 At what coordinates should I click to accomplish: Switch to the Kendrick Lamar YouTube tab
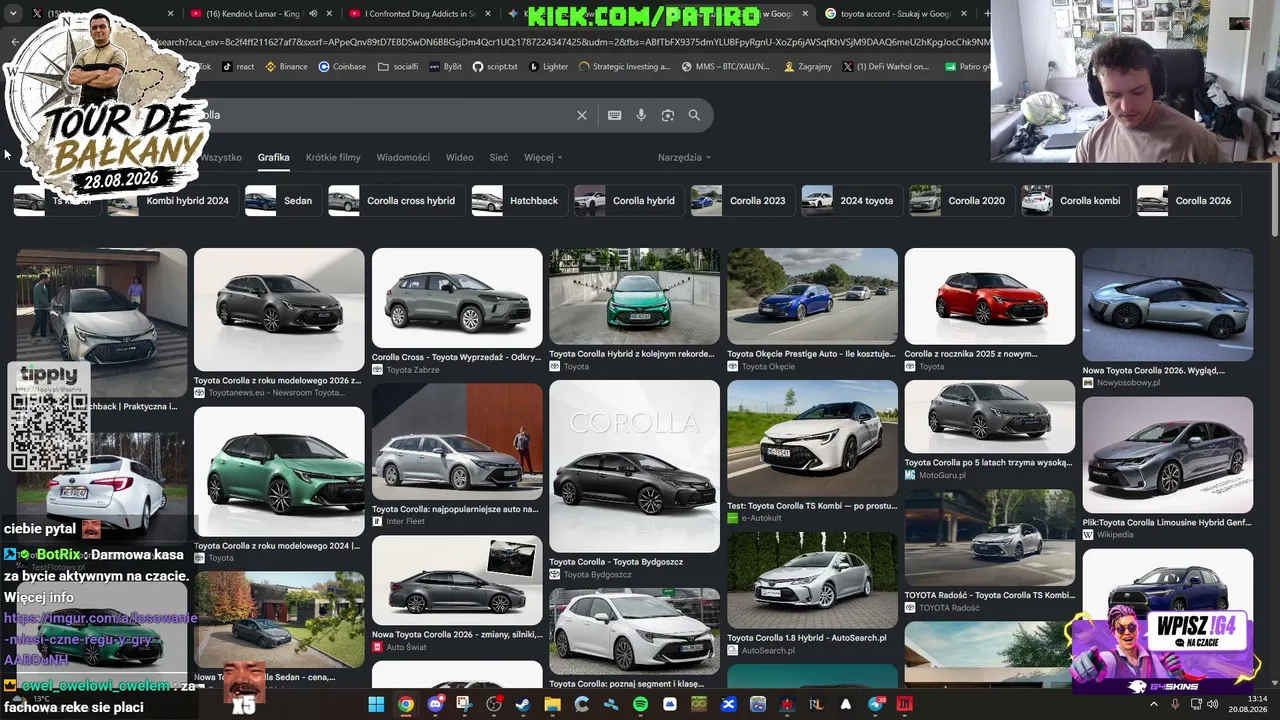pyautogui.click(x=262, y=14)
